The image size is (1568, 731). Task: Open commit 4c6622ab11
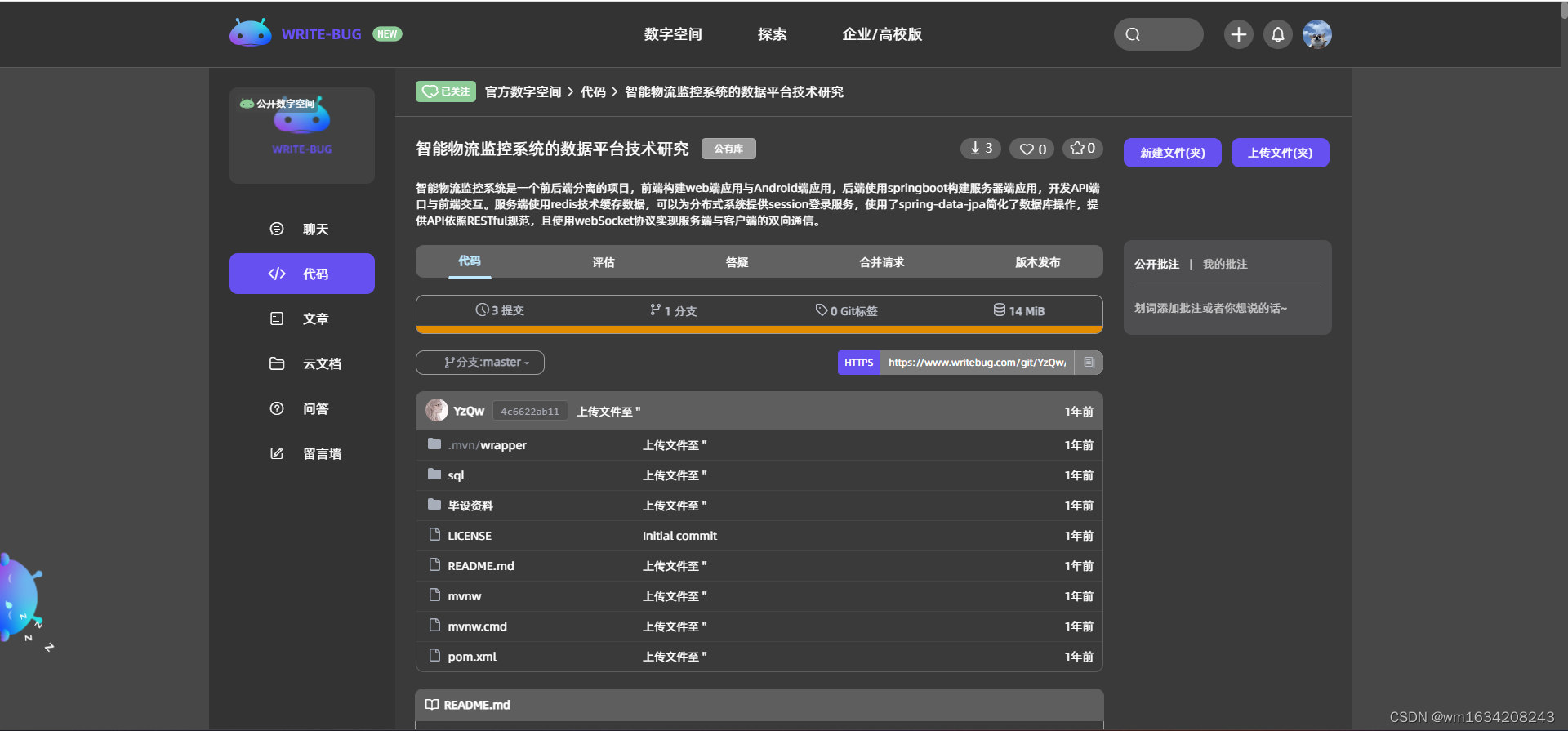click(x=530, y=412)
